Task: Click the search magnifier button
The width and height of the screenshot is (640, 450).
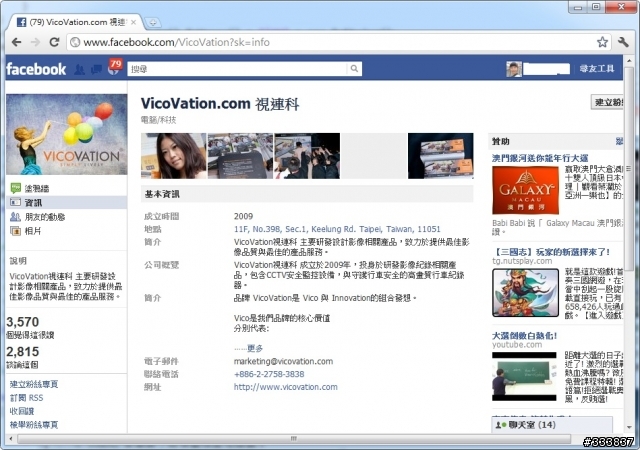Action: (x=354, y=69)
